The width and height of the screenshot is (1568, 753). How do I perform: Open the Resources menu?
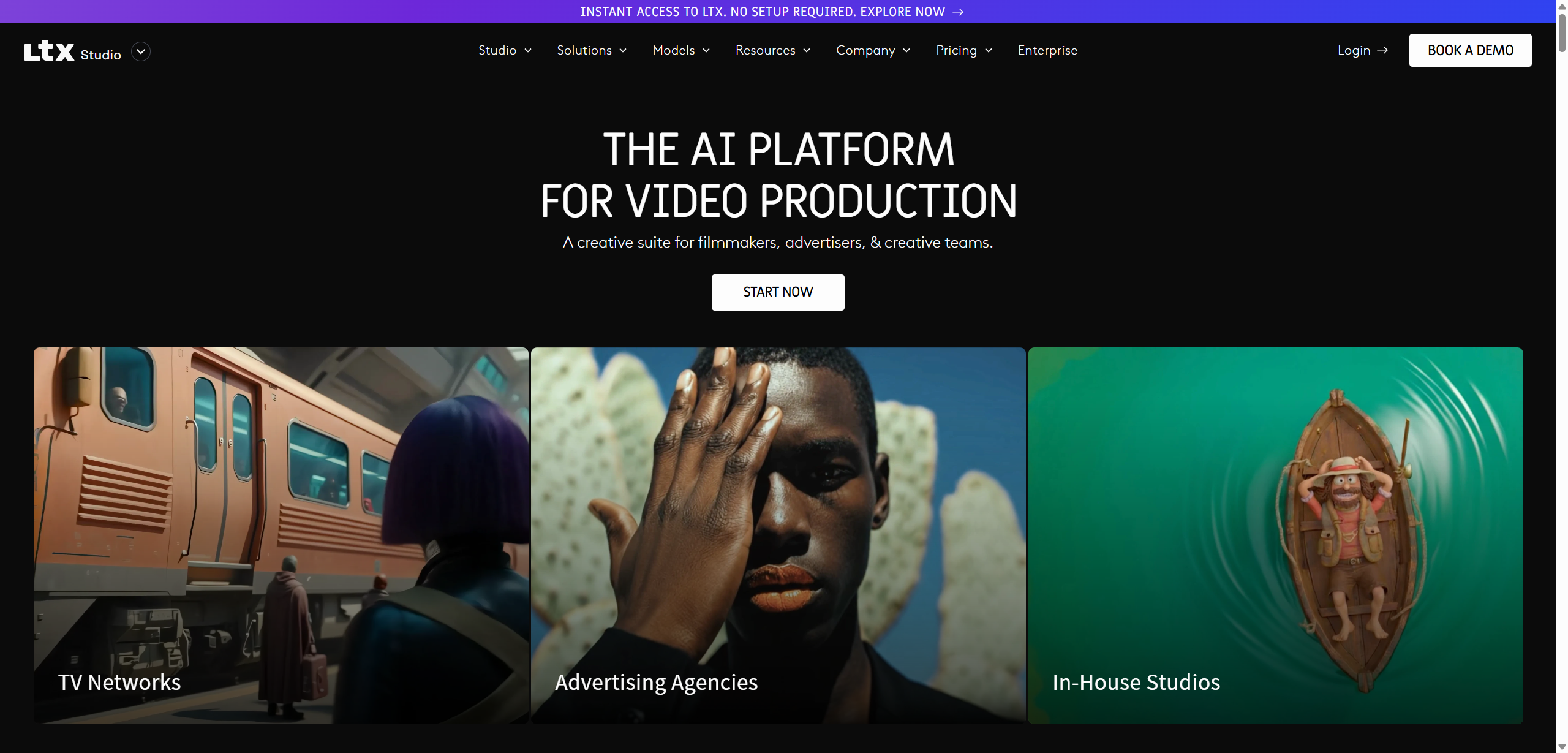(x=773, y=50)
